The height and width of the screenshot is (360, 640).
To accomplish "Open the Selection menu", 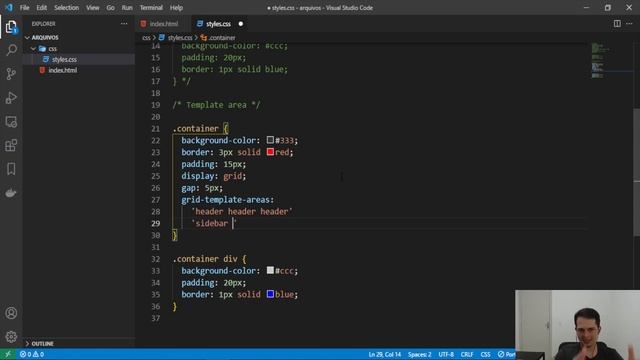I will (67, 7).
